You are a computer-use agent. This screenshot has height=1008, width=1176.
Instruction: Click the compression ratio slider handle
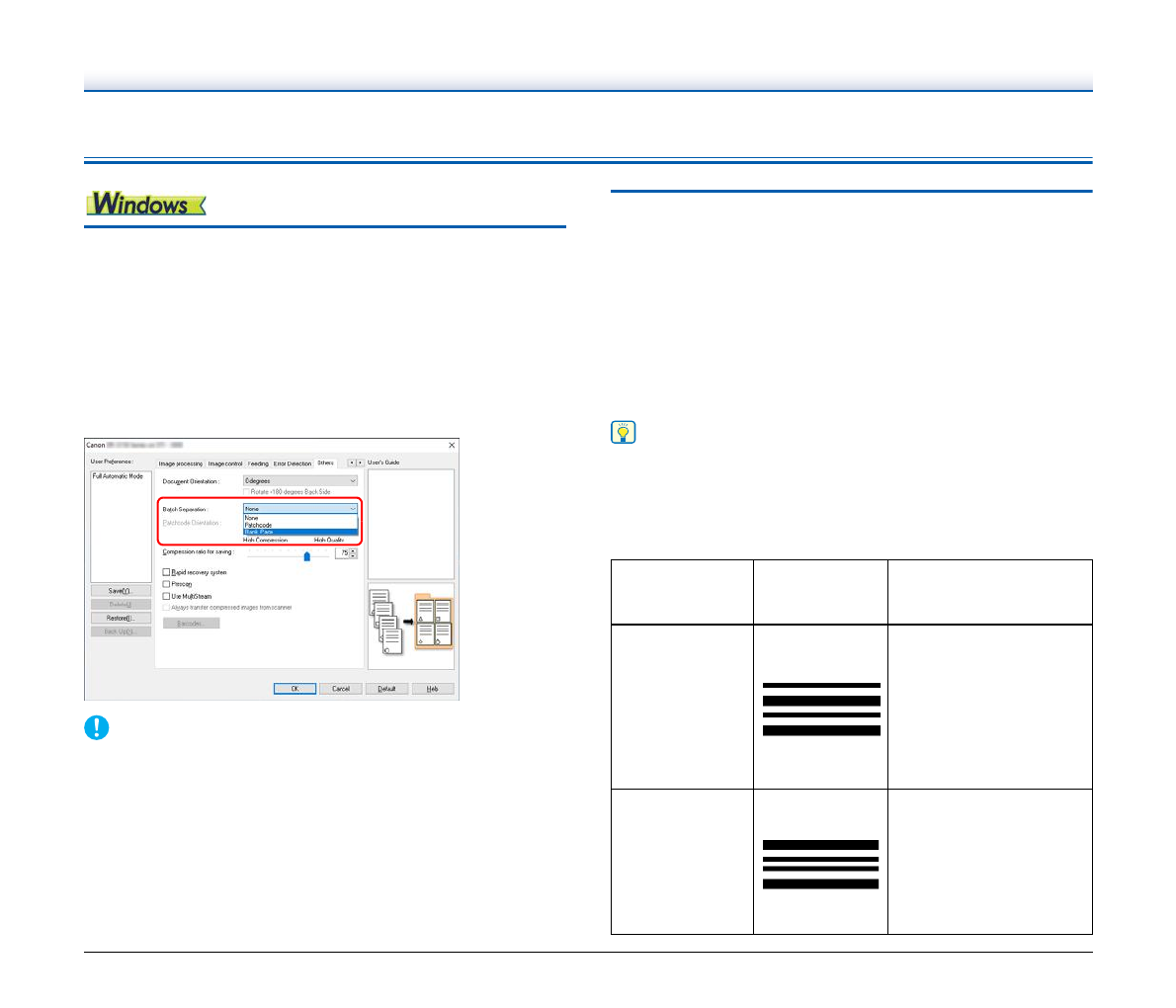307,556
